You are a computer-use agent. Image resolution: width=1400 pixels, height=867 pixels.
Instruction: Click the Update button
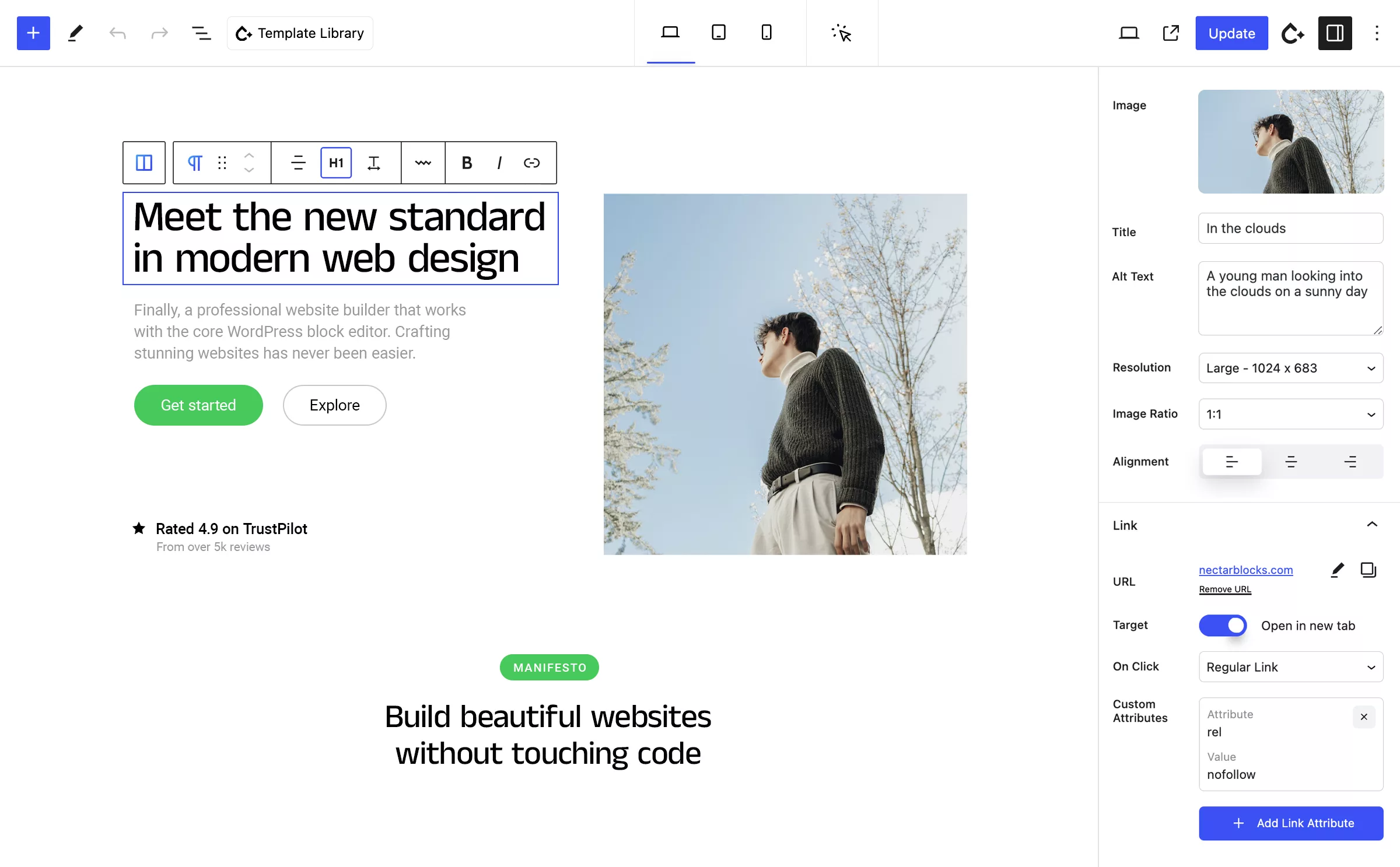[x=1231, y=33]
